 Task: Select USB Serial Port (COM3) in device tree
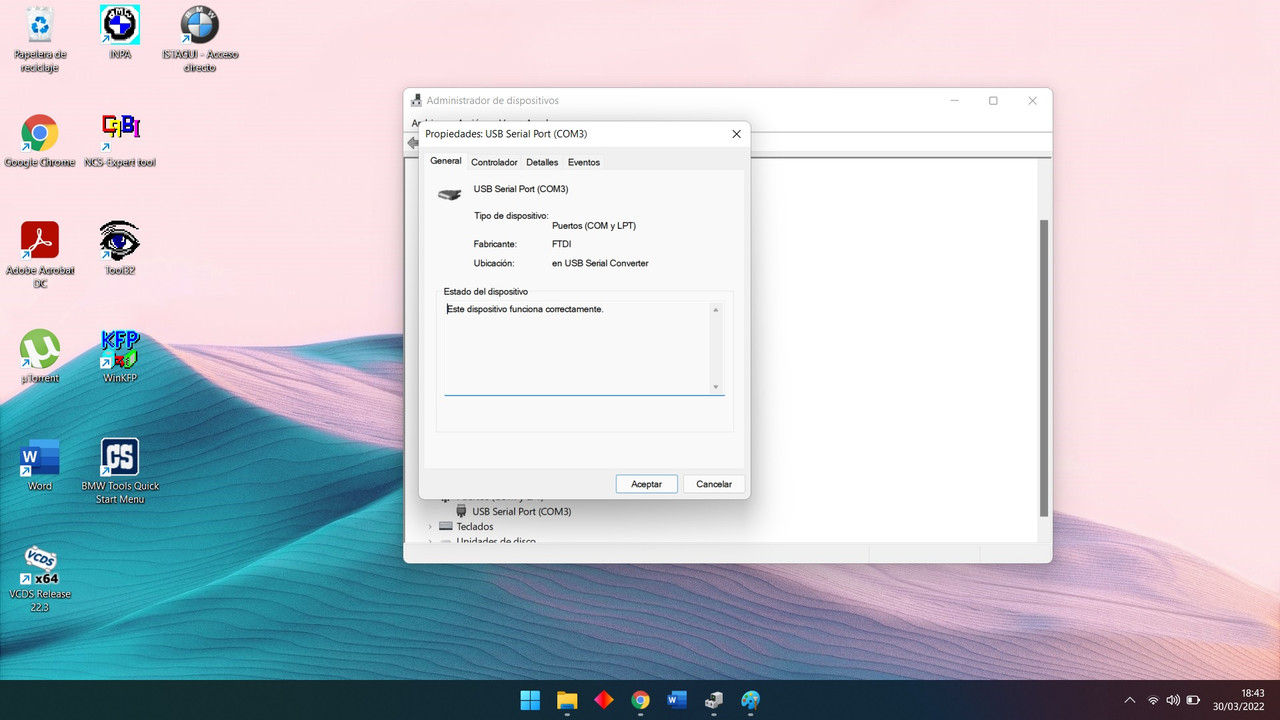[x=522, y=511]
